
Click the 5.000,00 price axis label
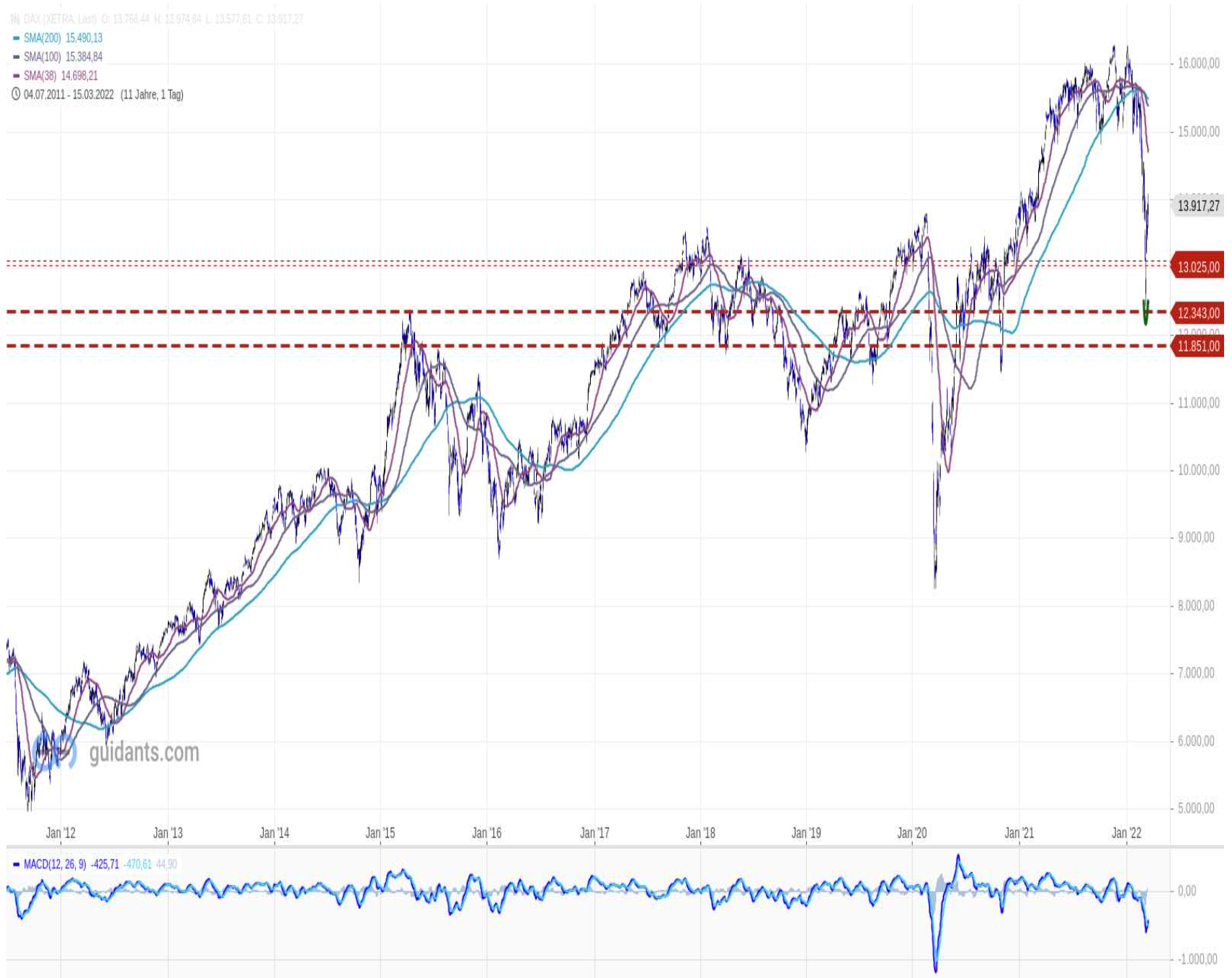(1196, 808)
